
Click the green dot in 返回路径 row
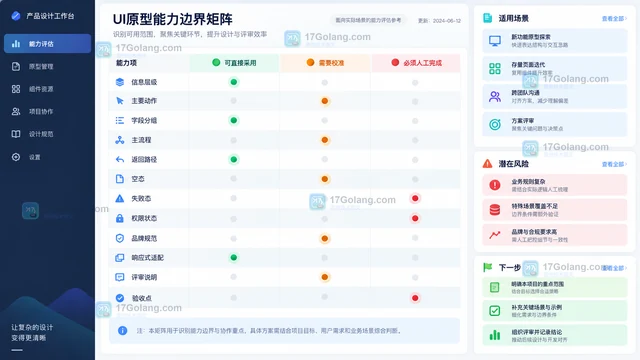233,160
